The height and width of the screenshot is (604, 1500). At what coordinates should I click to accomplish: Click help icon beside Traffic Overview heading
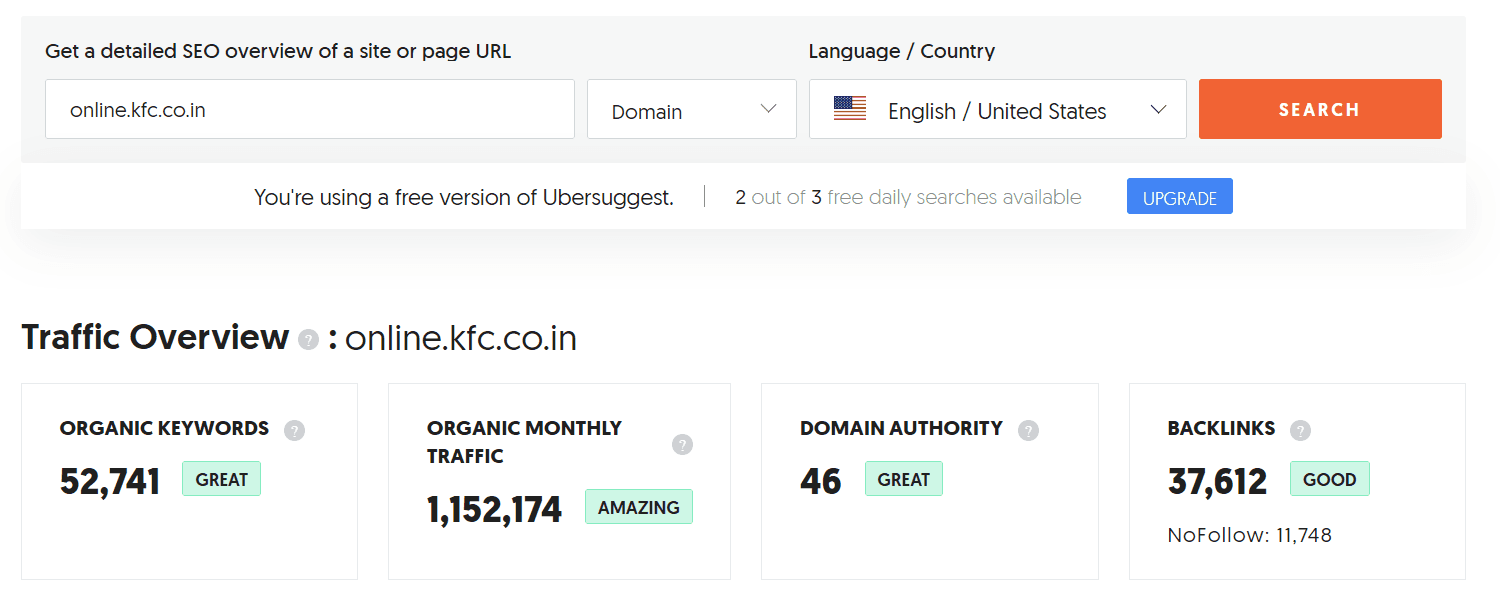[x=309, y=340]
